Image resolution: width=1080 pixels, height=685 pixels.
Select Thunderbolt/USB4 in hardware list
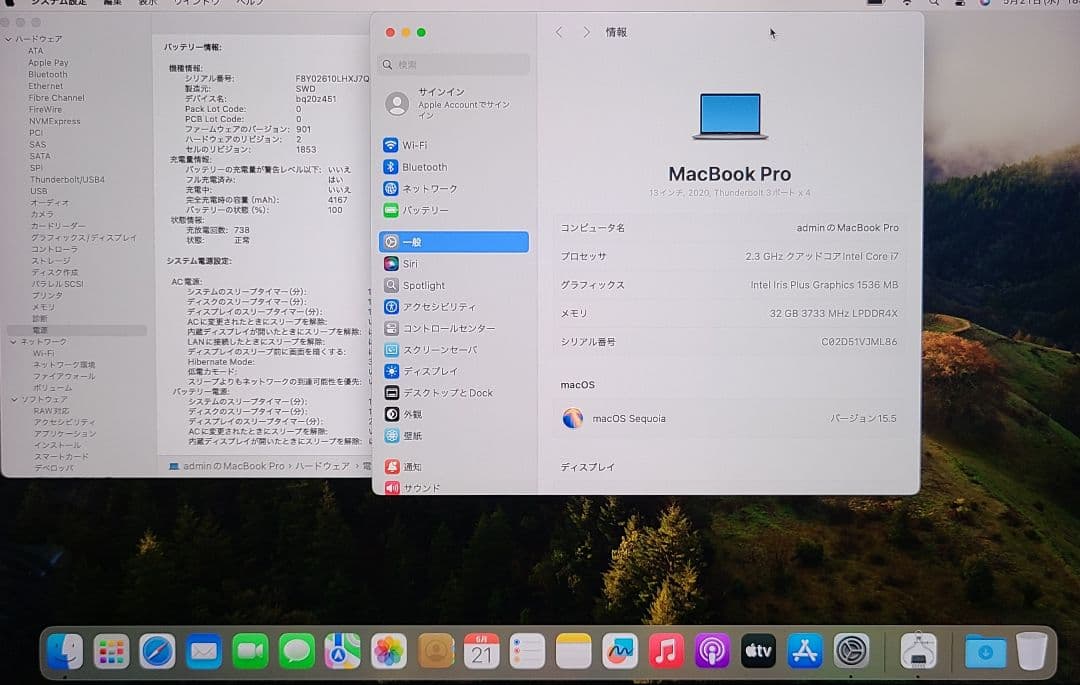click(x=67, y=180)
